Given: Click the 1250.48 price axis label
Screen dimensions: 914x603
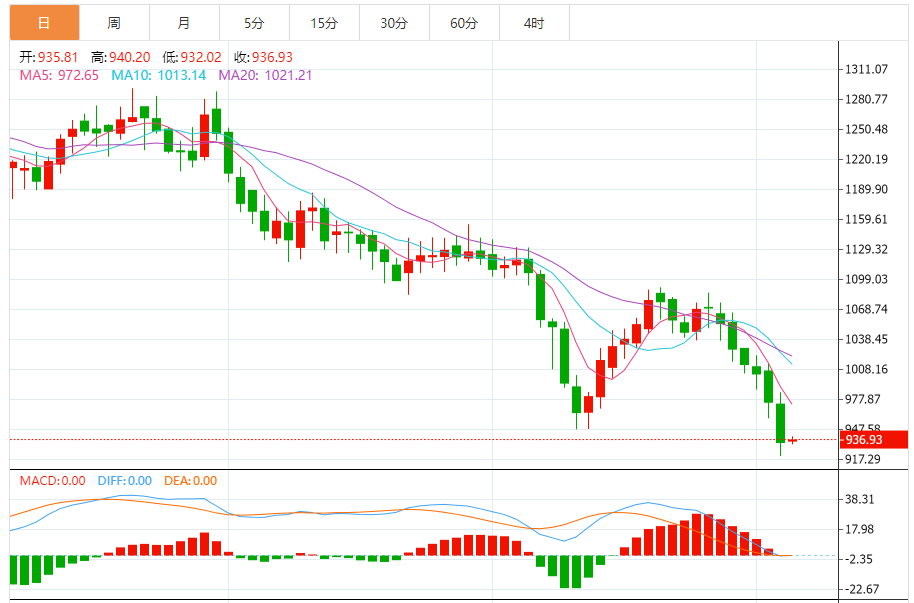Looking at the screenshot, I should tap(866, 129).
